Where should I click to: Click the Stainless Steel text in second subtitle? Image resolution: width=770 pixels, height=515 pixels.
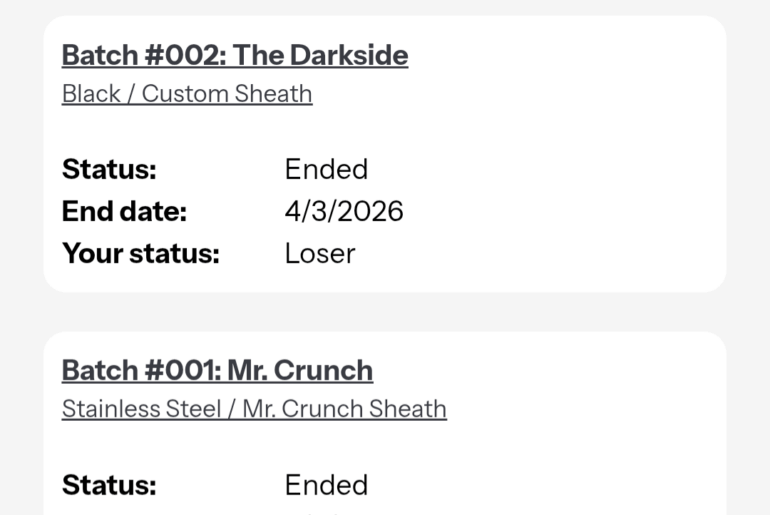(141, 409)
